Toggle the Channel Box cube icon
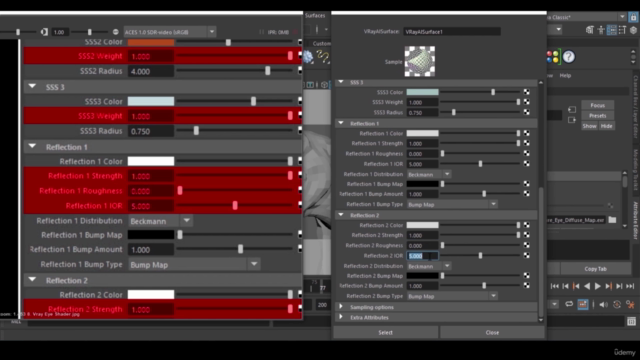The height and width of the screenshot is (360, 640). pyautogui.click(x=633, y=30)
